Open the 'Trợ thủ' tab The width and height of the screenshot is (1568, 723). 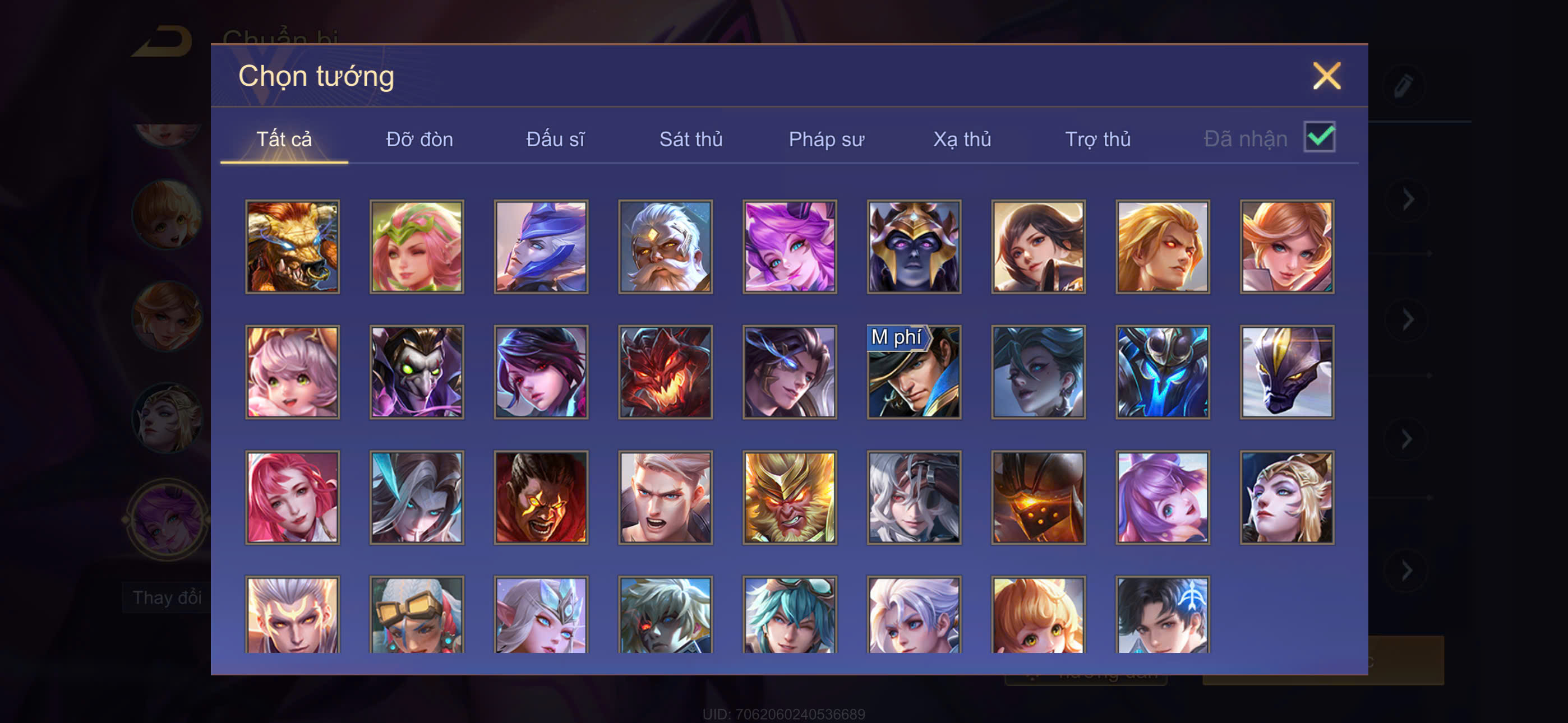pyautogui.click(x=1097, y=140)
